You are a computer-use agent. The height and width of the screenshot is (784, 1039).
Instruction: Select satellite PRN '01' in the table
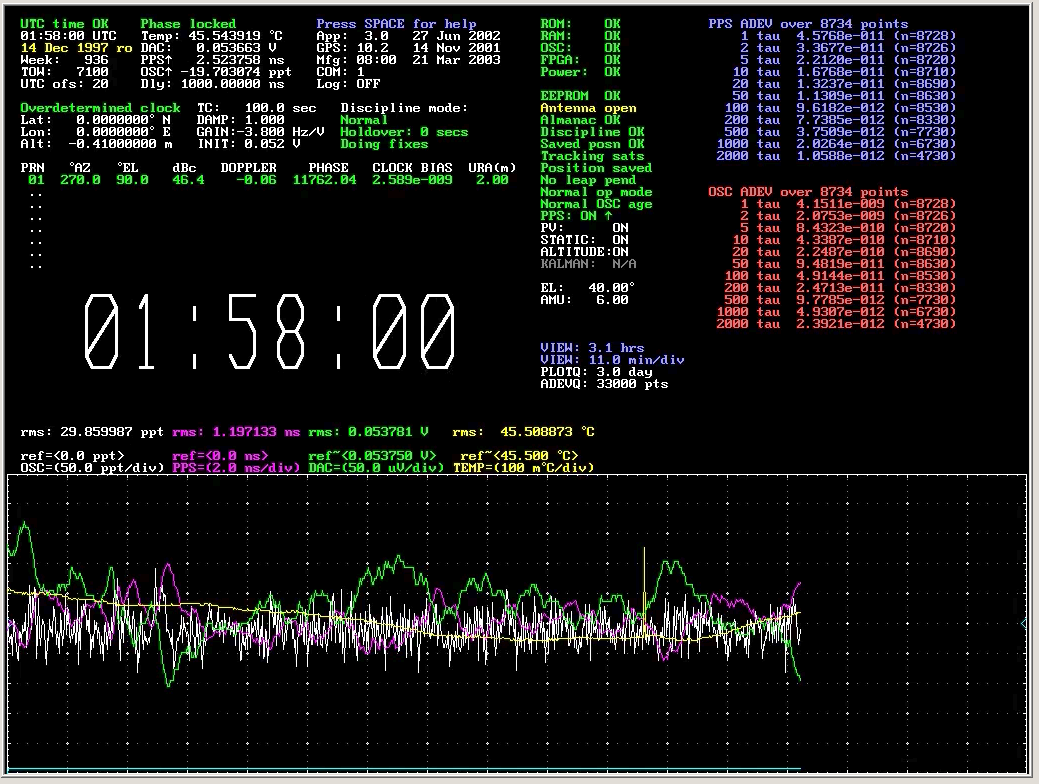coord(36,180)
